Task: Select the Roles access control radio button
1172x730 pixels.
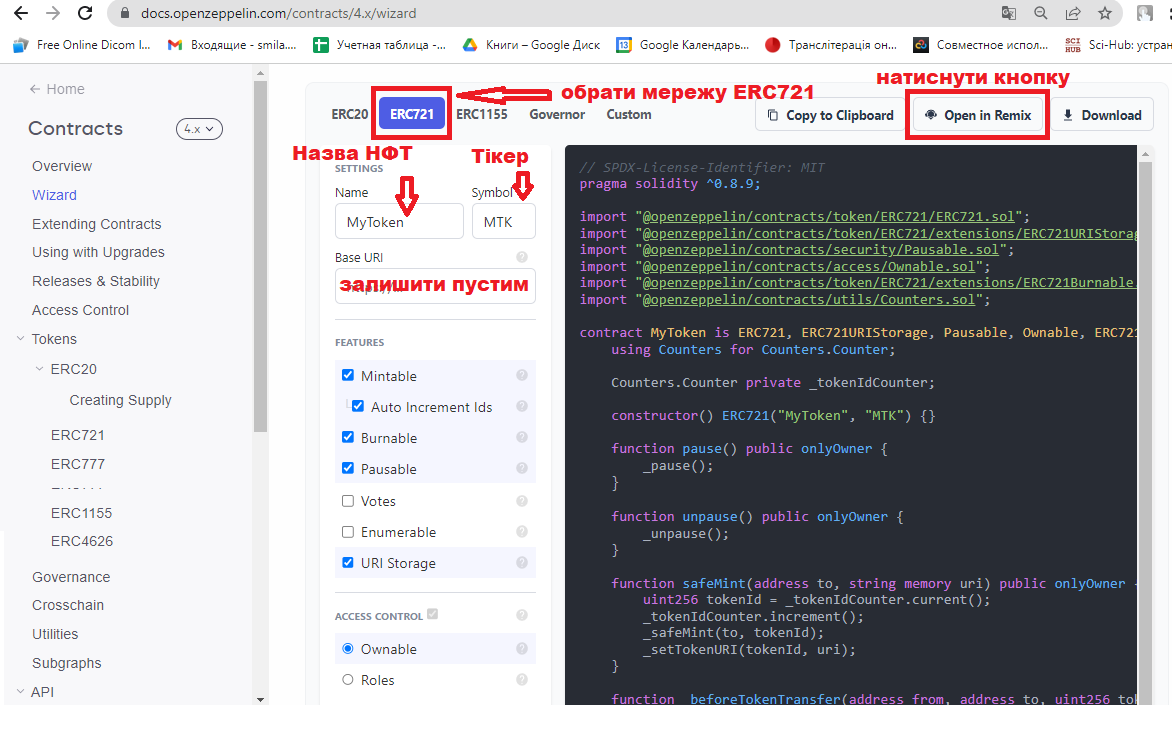Action: tap(348, 680)
